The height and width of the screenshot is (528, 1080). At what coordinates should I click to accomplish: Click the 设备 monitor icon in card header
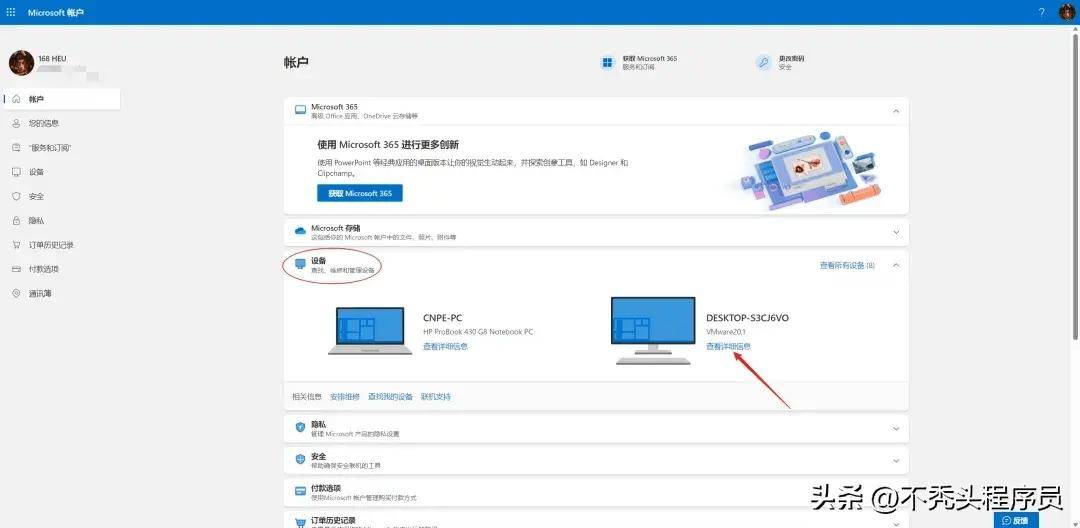click(x=300, y=264)
